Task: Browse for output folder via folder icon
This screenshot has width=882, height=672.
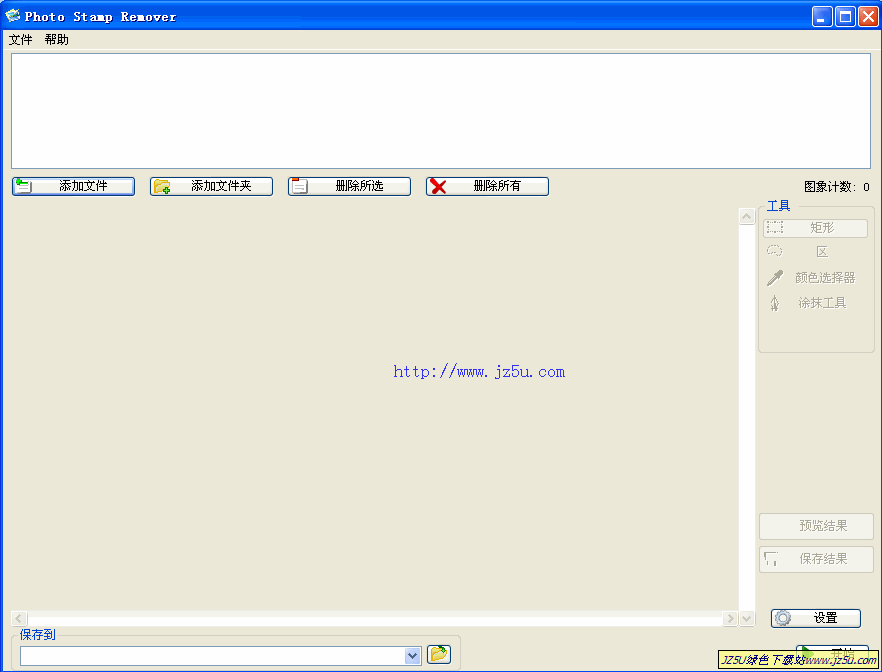Action: (x=439, y=655)
